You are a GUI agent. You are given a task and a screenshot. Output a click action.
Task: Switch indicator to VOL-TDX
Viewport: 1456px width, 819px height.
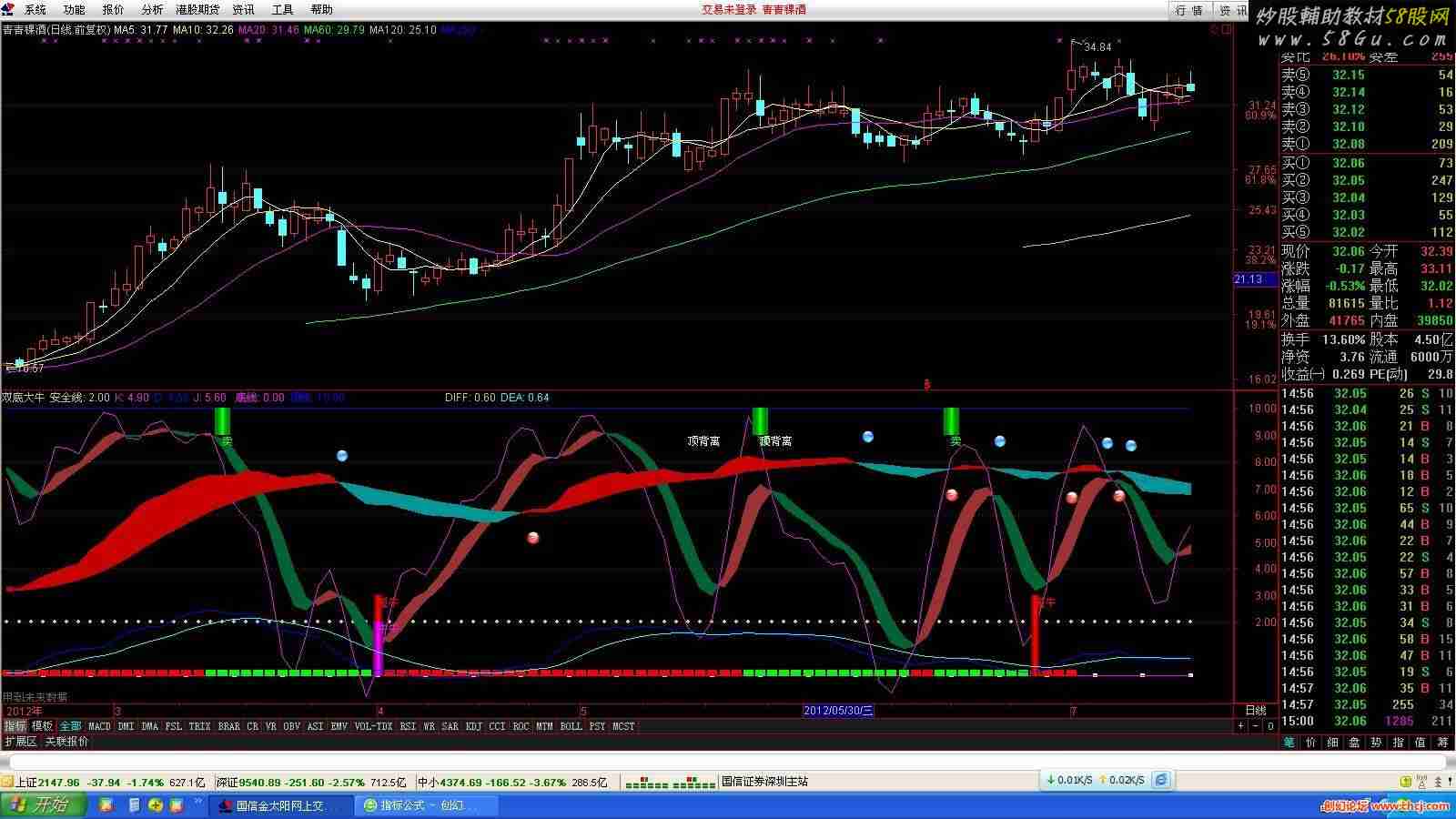point(373,726)
